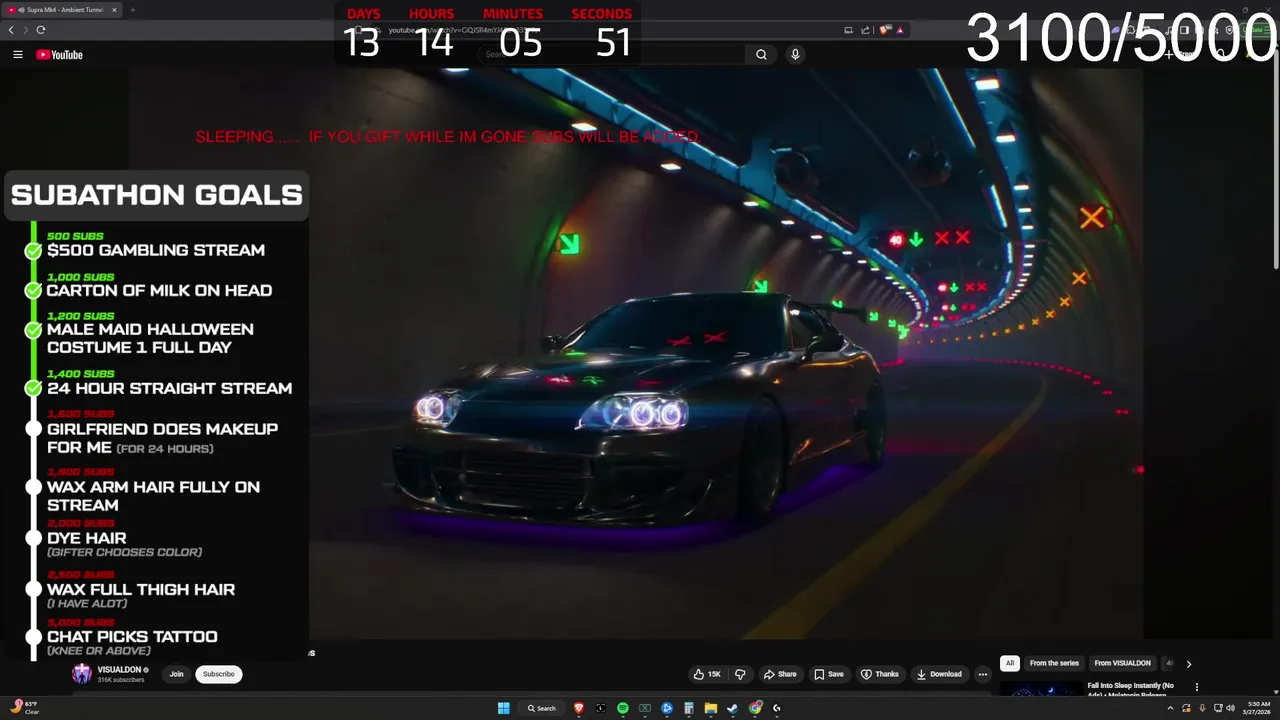Open more actions ellipsis menu
Screen dimensions: 1280x720
click(x=983, y=674)
